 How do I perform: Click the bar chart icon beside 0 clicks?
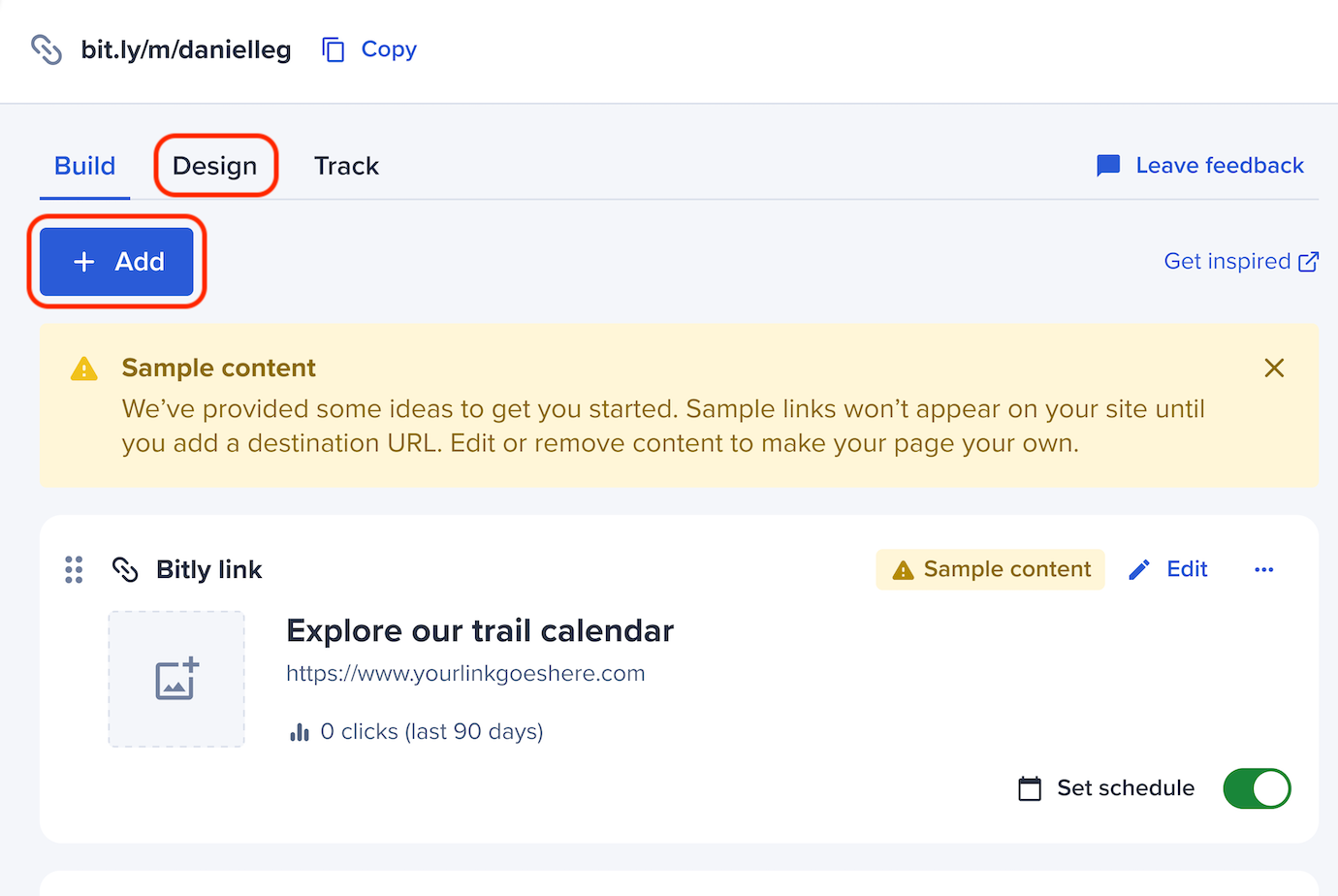(301, 731)
